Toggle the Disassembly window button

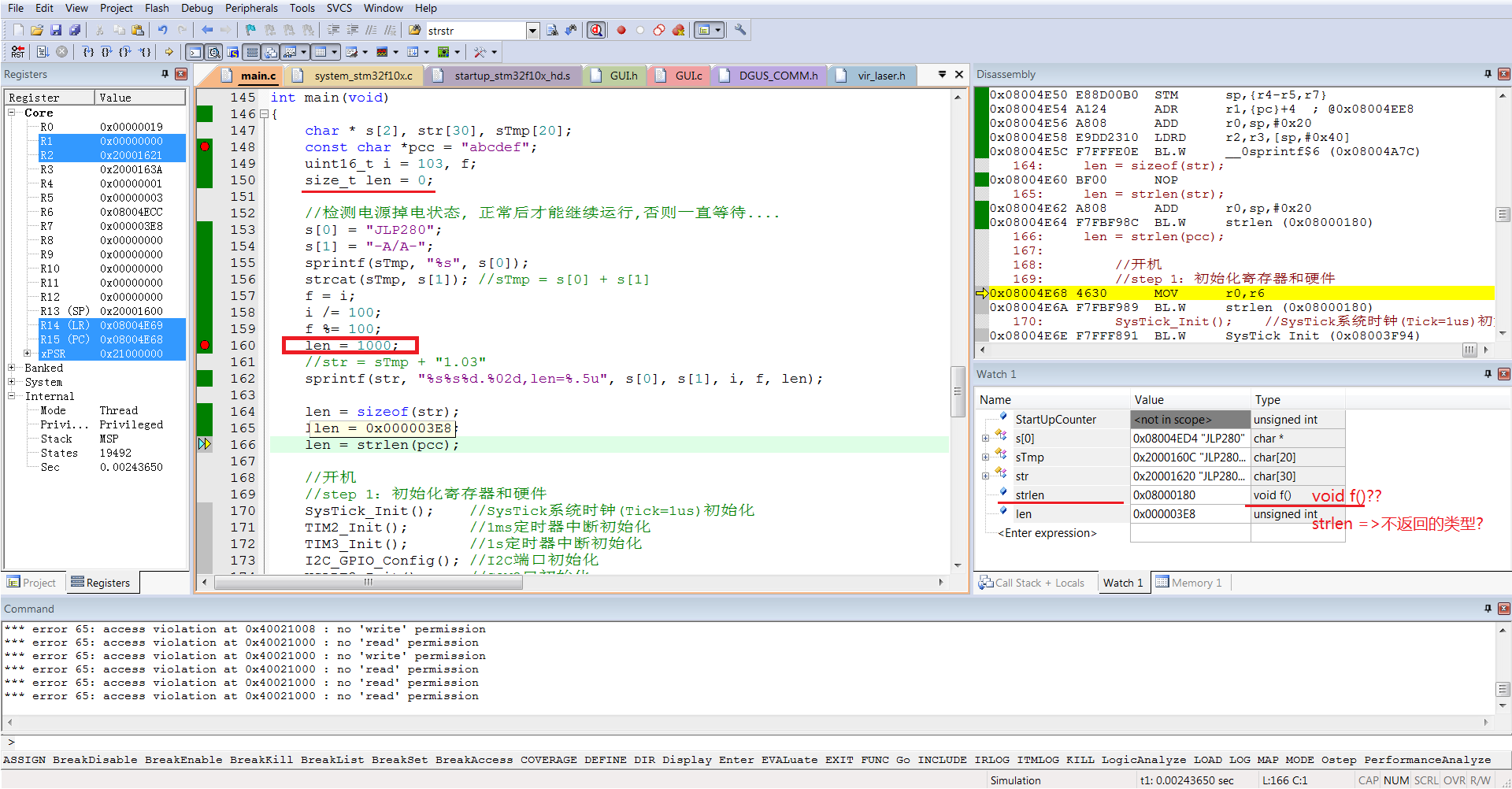click(x=214, y=52)
